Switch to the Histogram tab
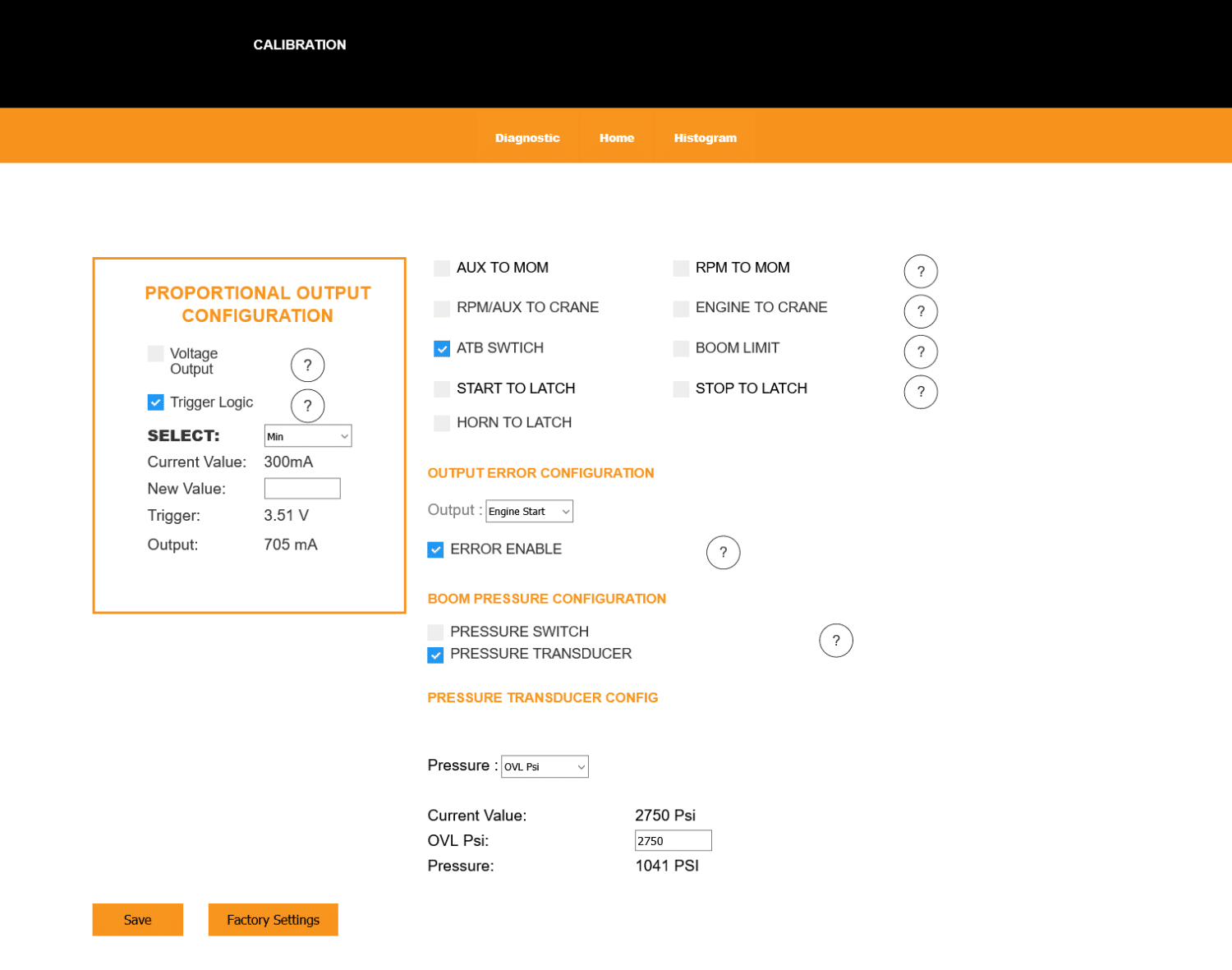Viewport: 1232px width, 970px height. point(706,138)
